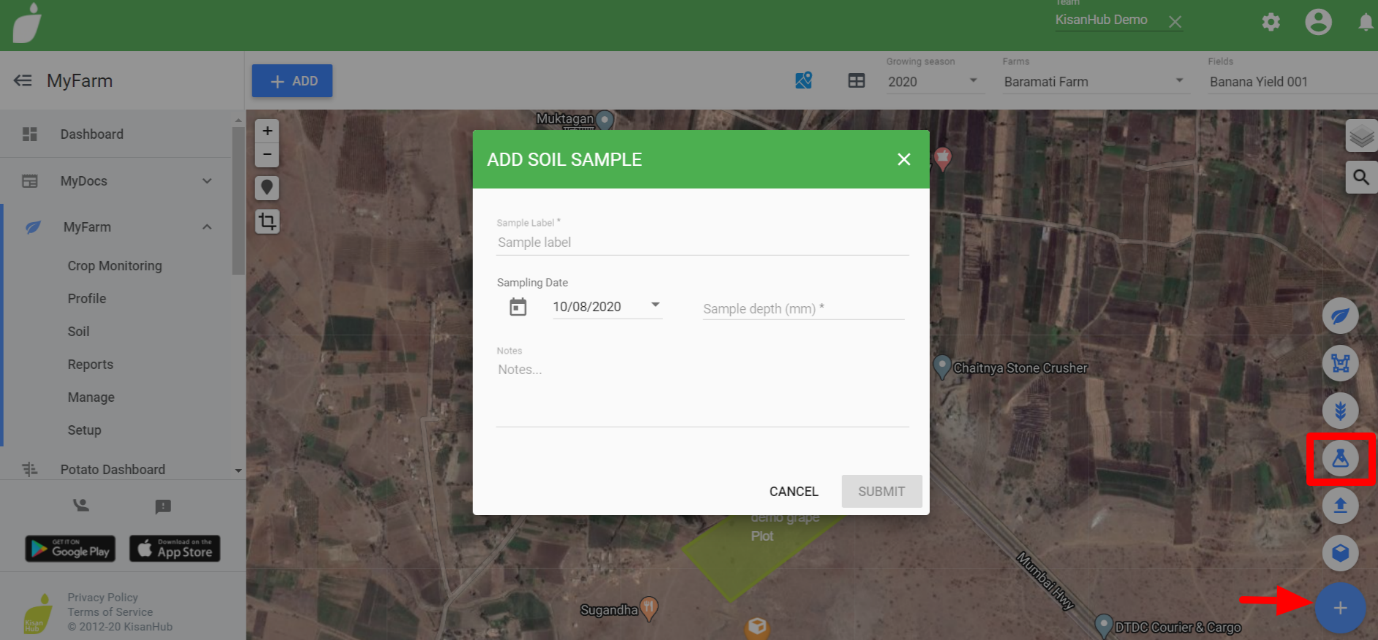Expand the MyDocs menu chevron

[207, 181]
